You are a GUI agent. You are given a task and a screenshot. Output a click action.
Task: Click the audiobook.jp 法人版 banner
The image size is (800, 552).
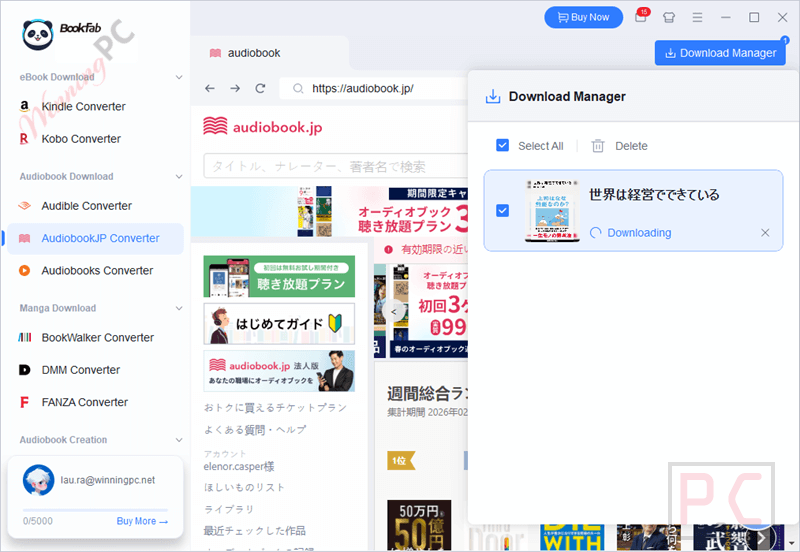tap(279, 371)
